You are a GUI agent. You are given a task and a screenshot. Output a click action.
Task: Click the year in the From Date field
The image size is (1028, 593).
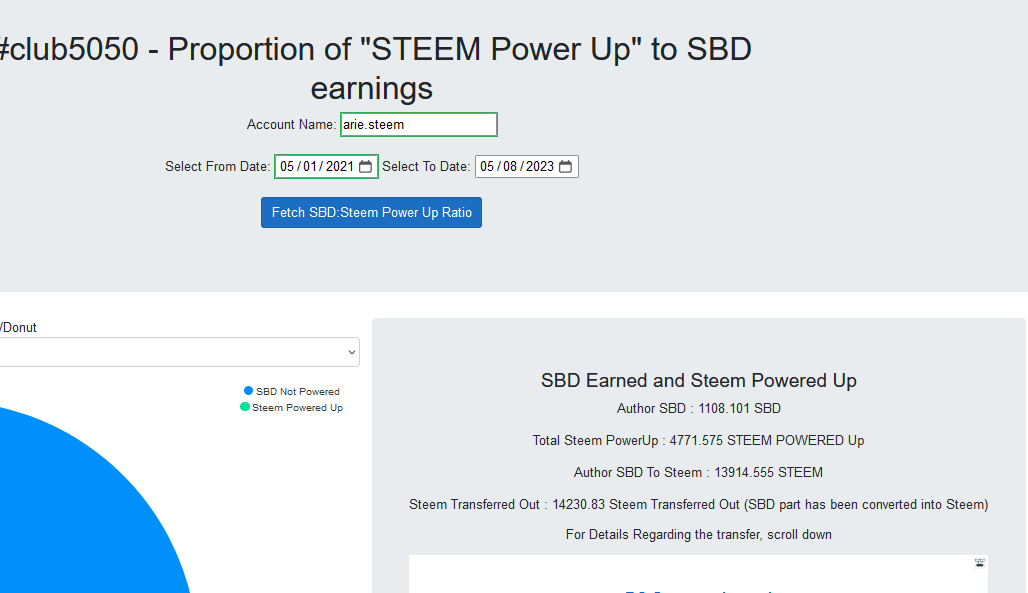pyautogui.click(x=340, y=167)
